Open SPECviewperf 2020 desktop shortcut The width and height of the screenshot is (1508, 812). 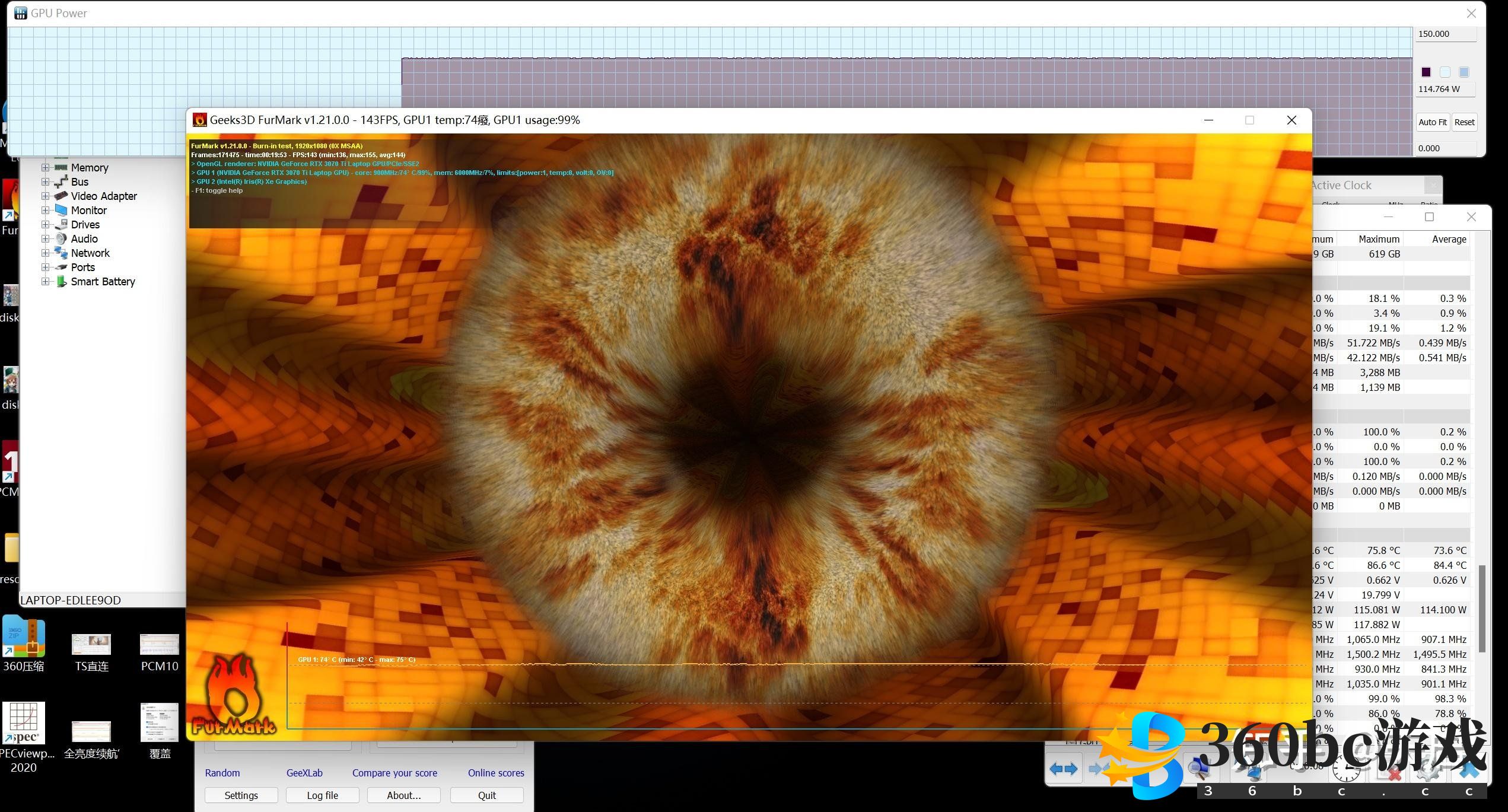(x=24, y=724)
